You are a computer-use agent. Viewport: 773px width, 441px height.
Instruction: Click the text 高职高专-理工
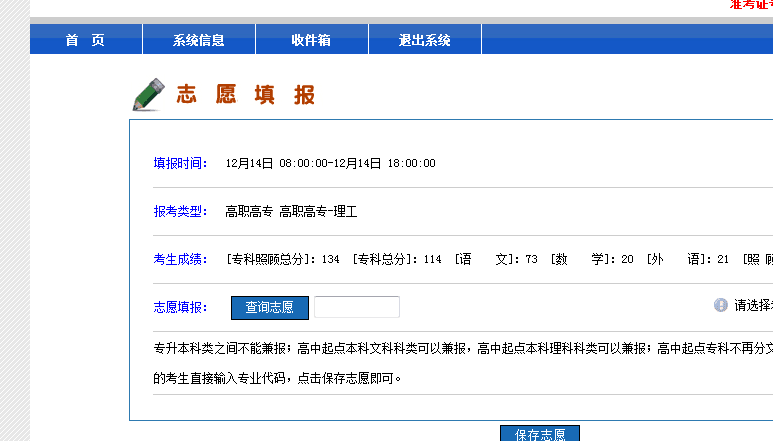[318, 211]
